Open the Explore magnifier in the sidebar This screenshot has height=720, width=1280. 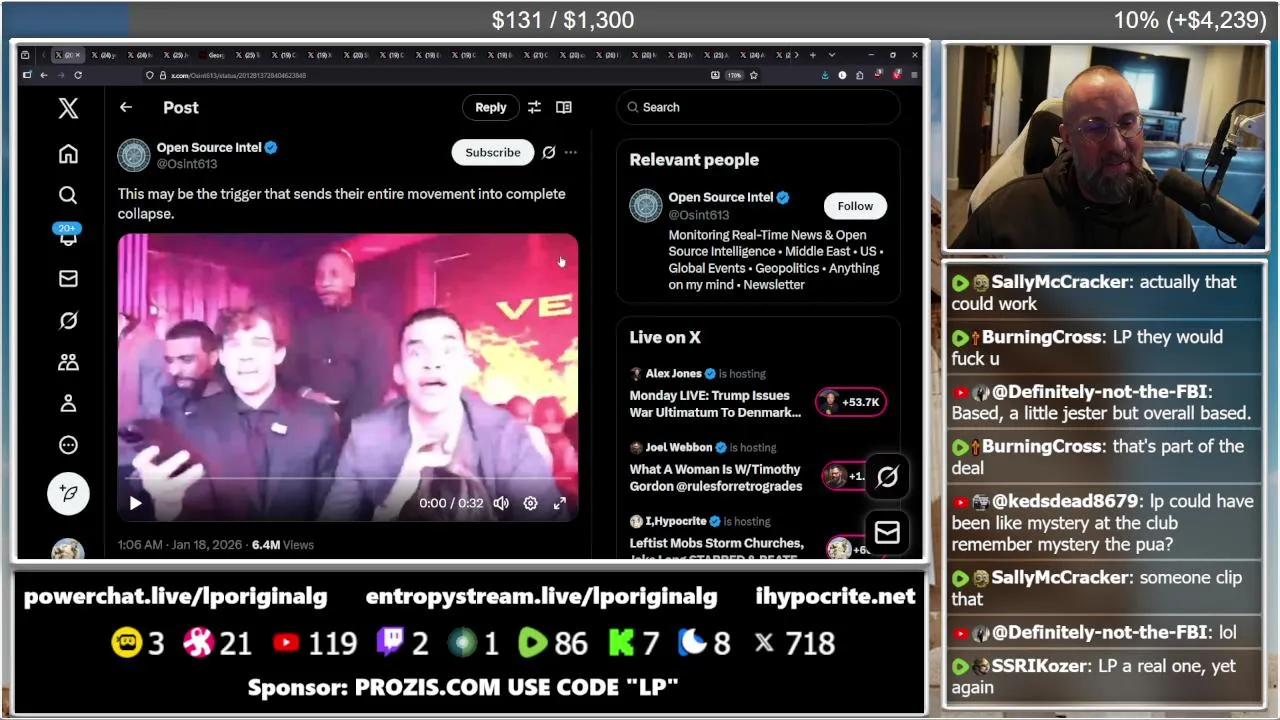pyautogui.click(x=68, y=195)
